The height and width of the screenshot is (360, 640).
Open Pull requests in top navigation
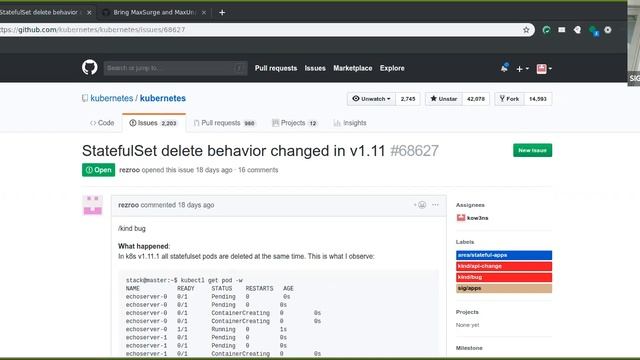[x=276, y=68]
